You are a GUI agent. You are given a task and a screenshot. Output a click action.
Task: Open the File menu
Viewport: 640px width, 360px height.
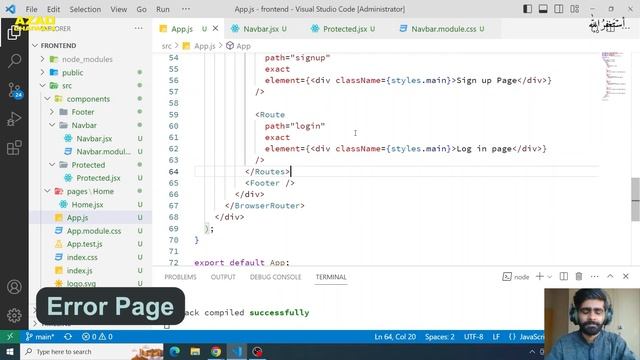coord(31,9)
